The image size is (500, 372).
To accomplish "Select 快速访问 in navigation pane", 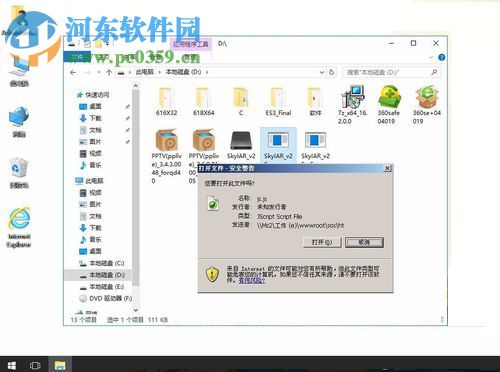I will click(97, 95).
